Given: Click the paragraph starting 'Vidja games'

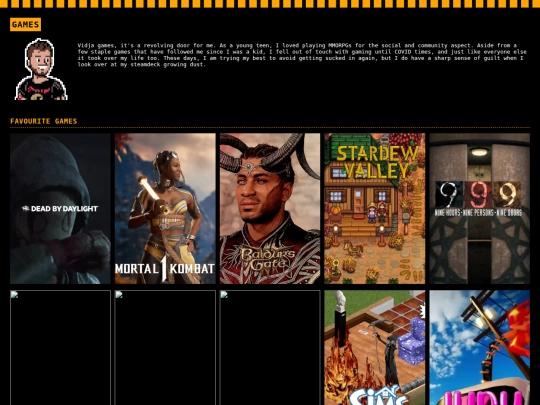Looking at the screenshot, I should click(302, 55).
